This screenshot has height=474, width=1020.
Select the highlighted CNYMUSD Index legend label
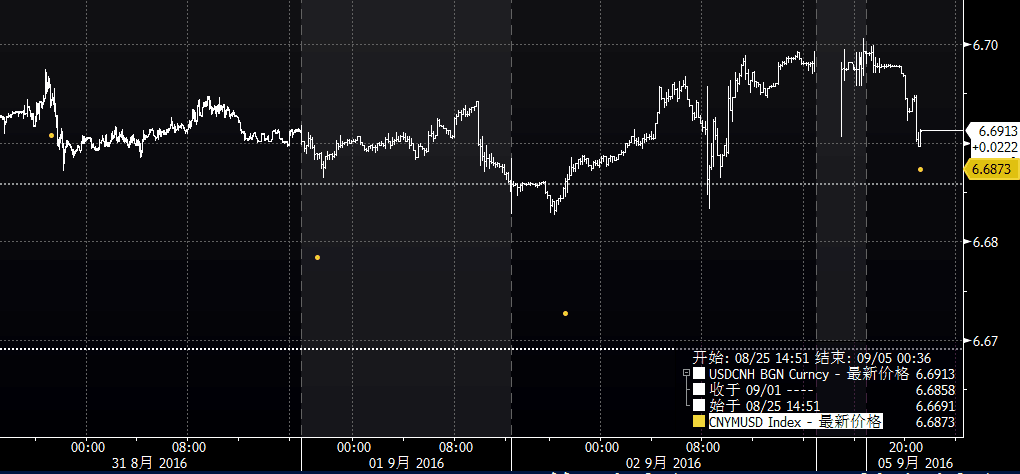795,422
